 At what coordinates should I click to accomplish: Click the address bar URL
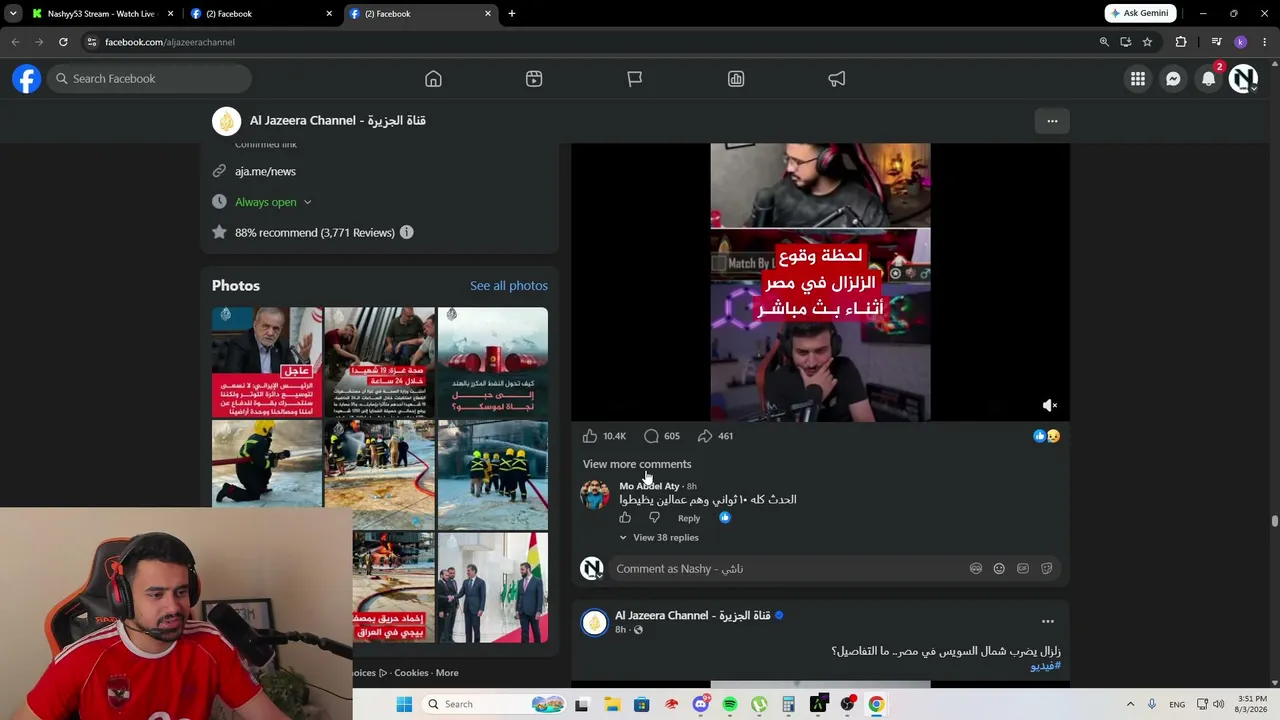[x=170, y=42]
